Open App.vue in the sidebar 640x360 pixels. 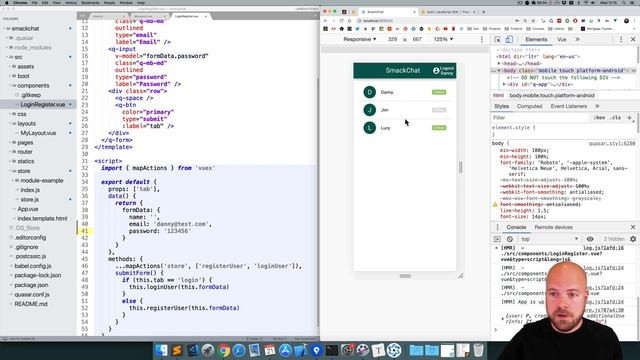[28, 209]
